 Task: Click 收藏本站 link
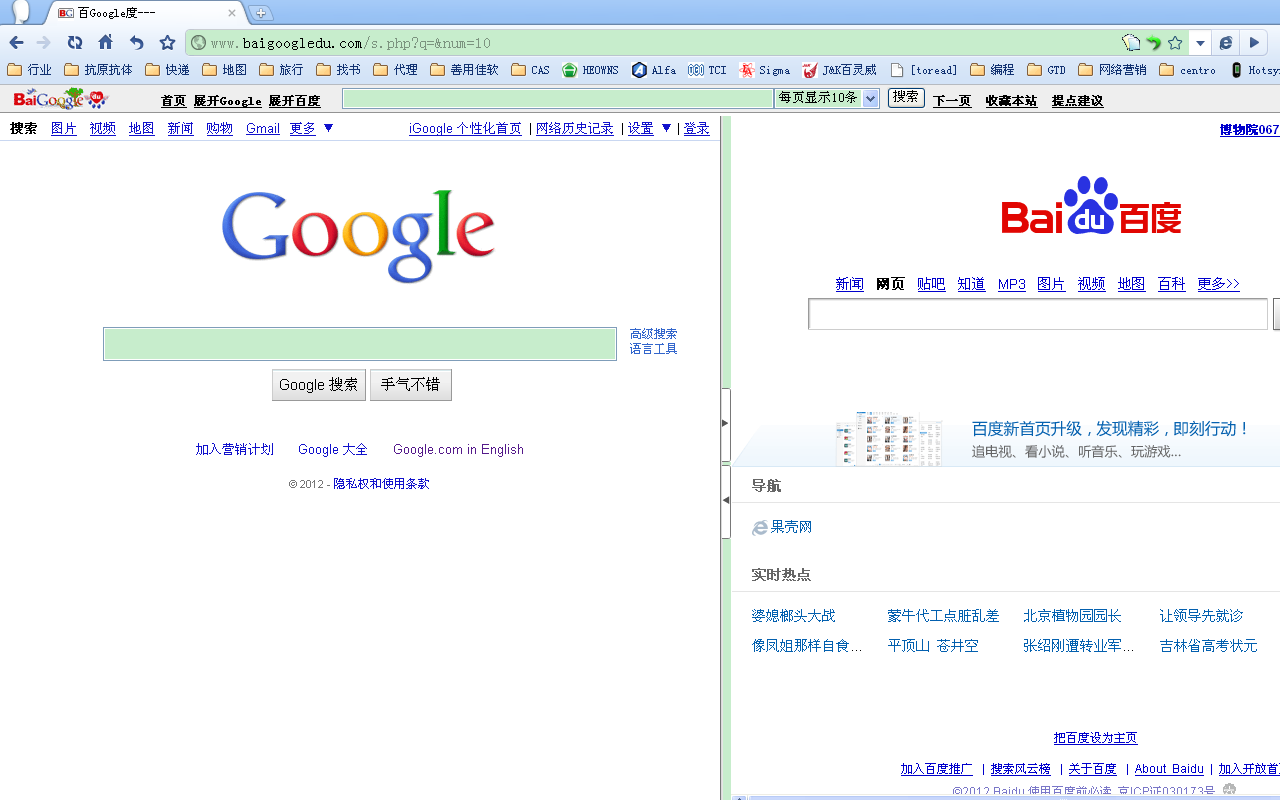click(x=1011, y=101)
